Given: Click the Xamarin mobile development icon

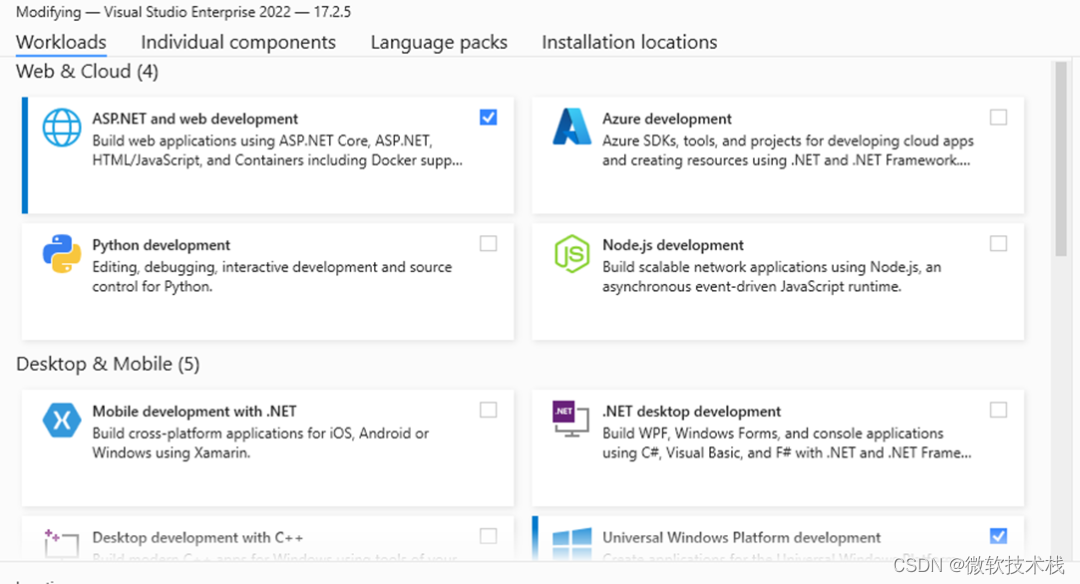Looking at the screenshot, I should [62, 419].
